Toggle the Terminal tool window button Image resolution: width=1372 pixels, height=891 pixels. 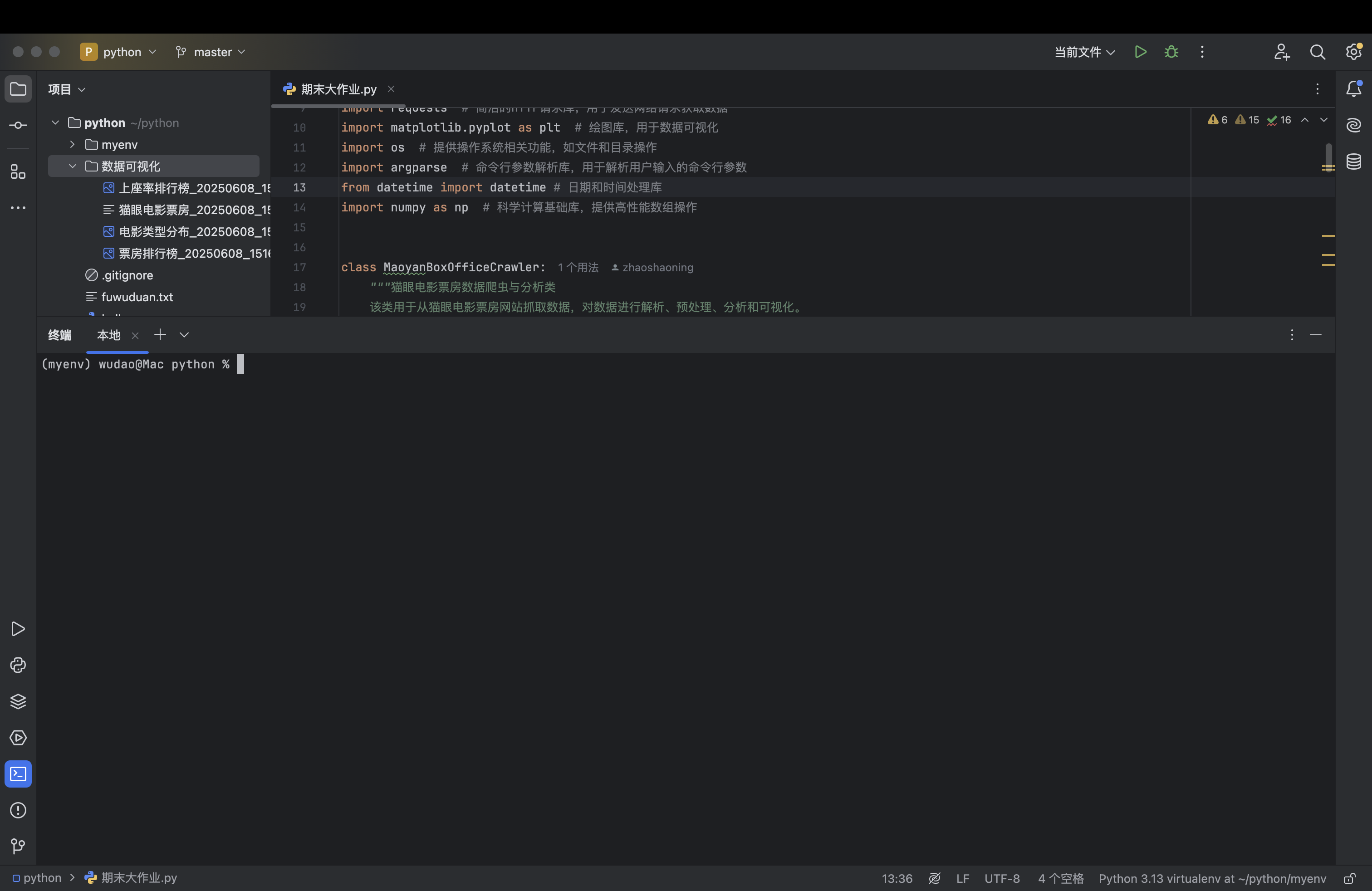tap(18, 774)
